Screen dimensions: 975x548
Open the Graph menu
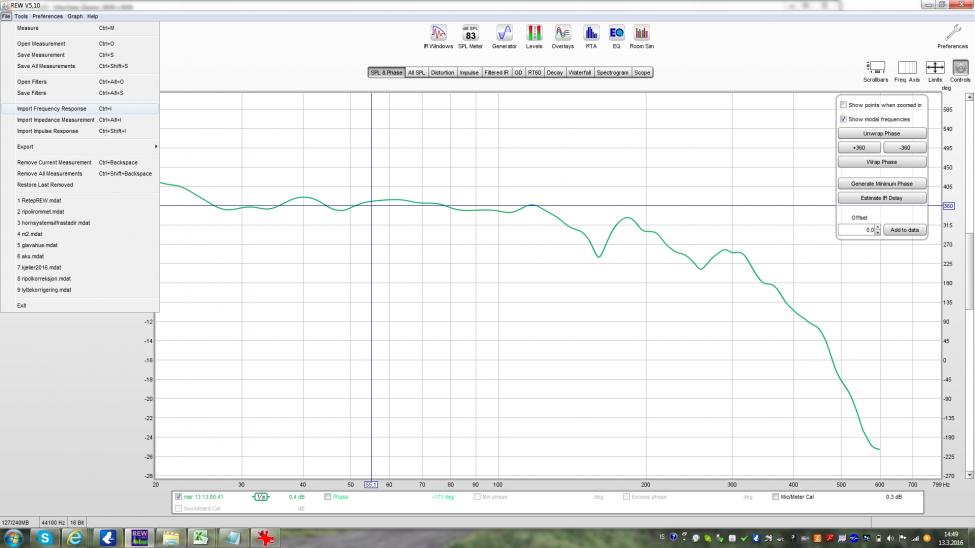(75, 16)
